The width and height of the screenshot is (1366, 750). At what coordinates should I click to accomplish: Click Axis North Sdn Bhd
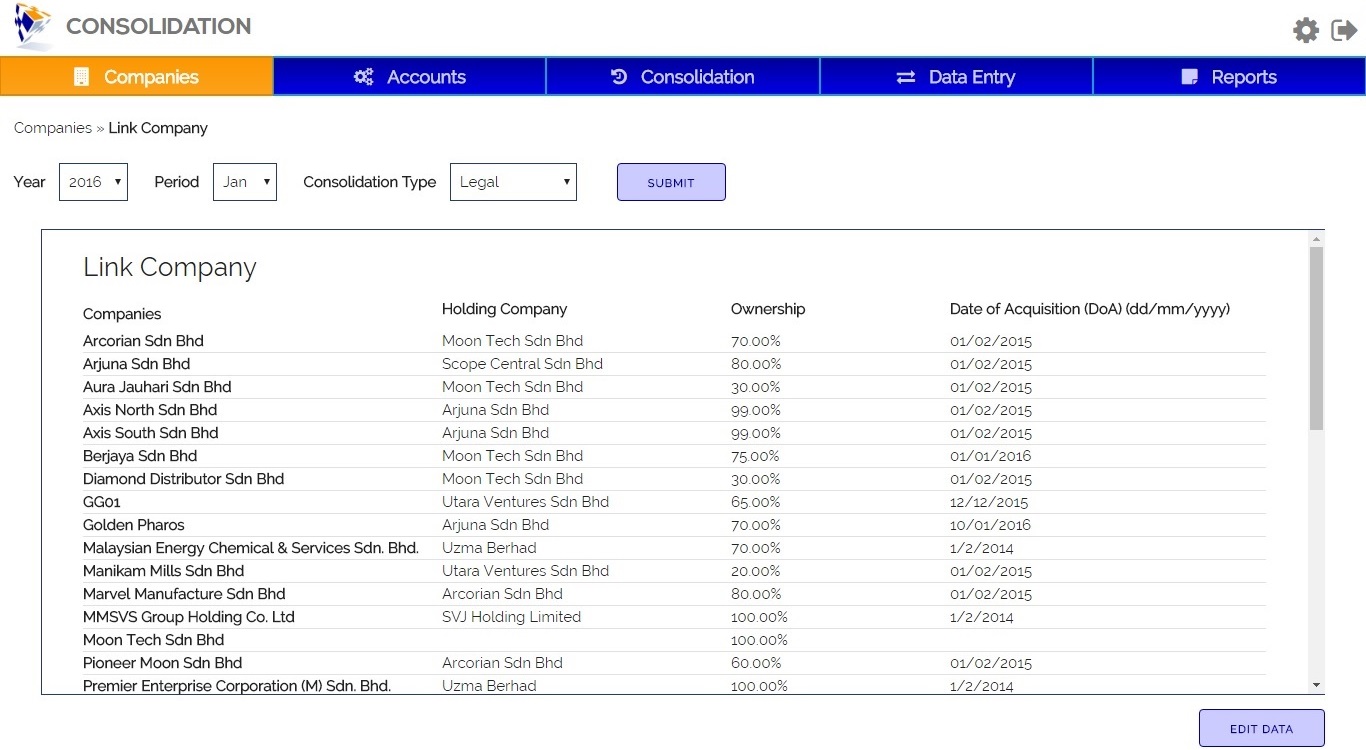tap(150, 410)
